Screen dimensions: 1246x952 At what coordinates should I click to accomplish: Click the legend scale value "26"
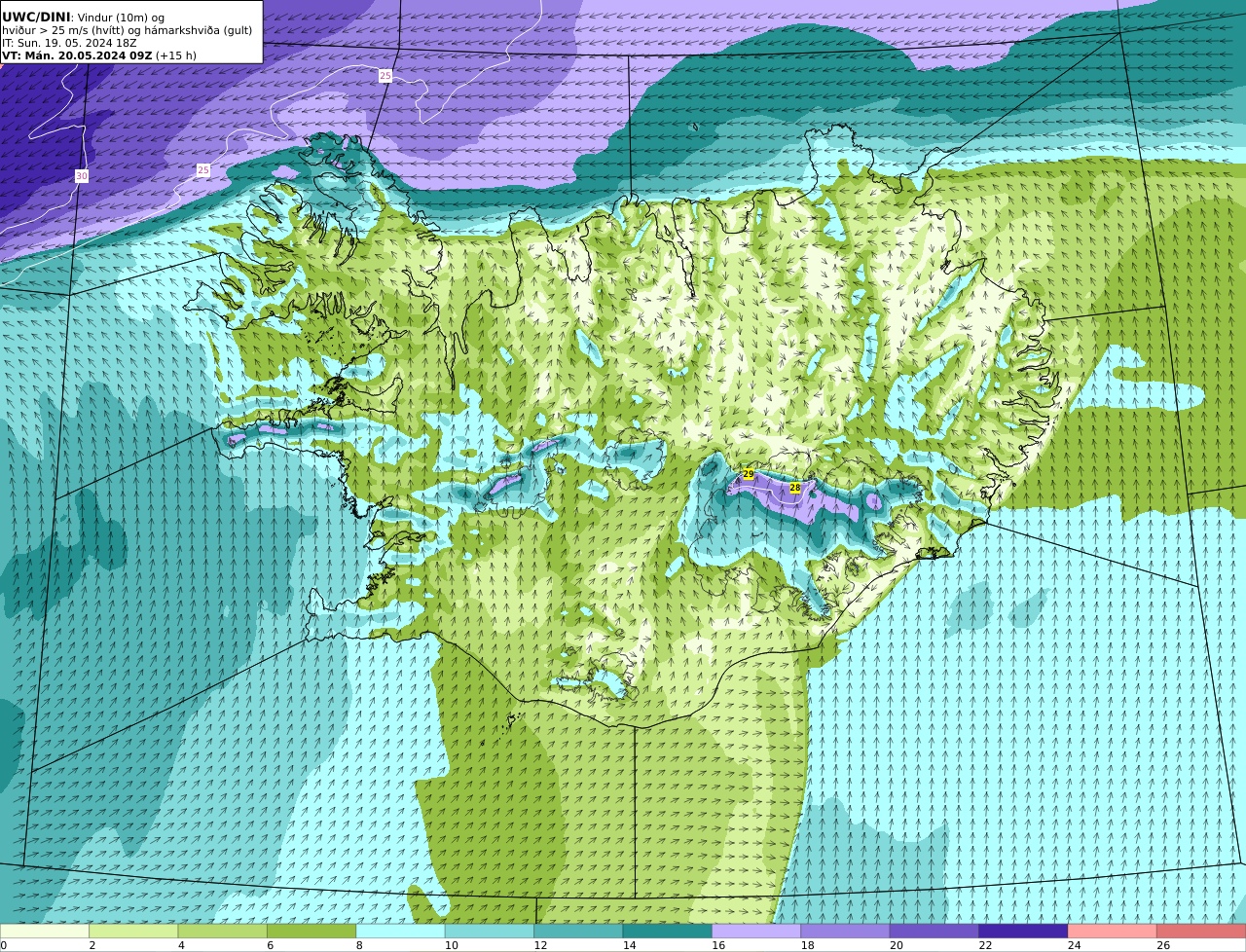1163,945
